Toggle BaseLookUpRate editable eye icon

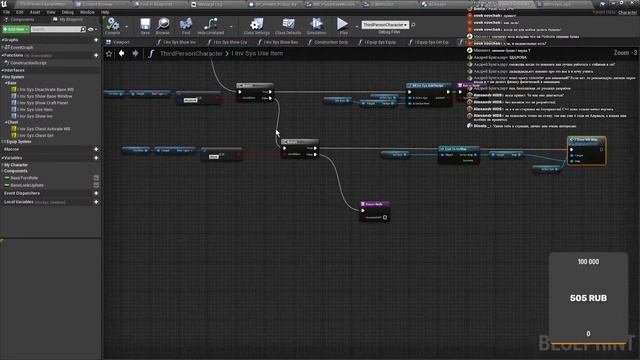tap(96, 185)
